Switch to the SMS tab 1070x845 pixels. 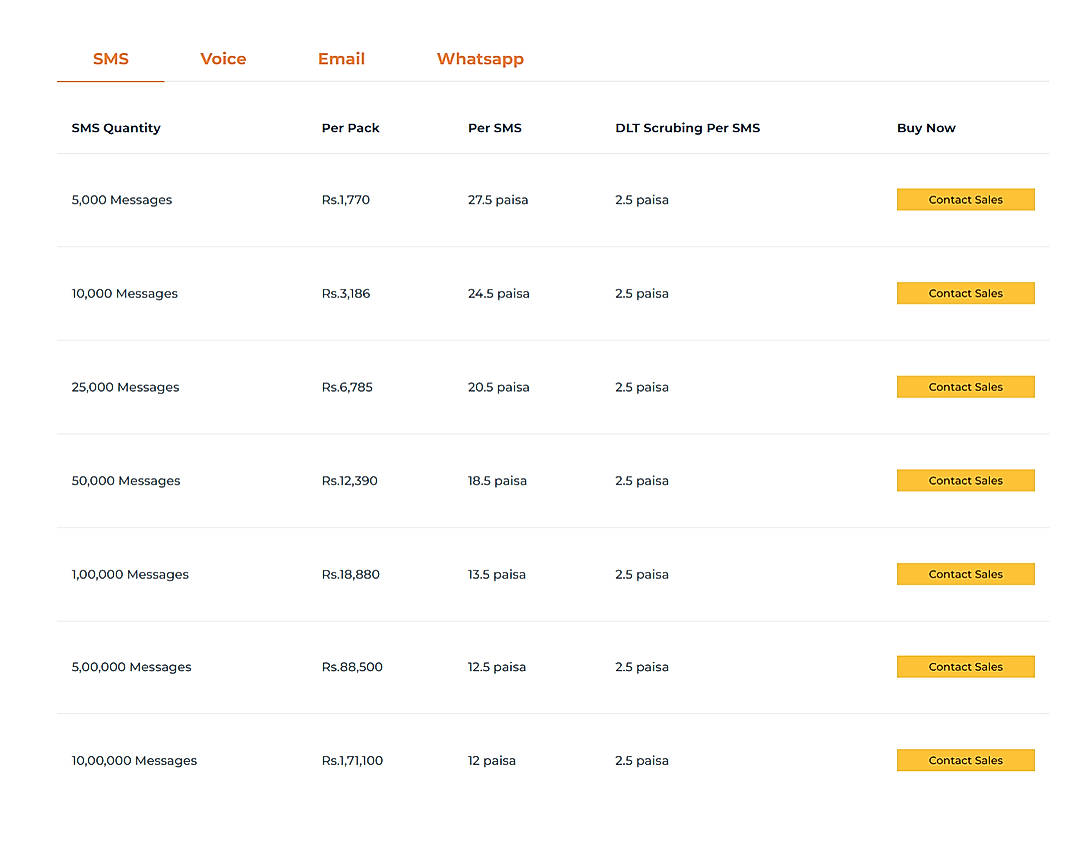click(111, 59)
